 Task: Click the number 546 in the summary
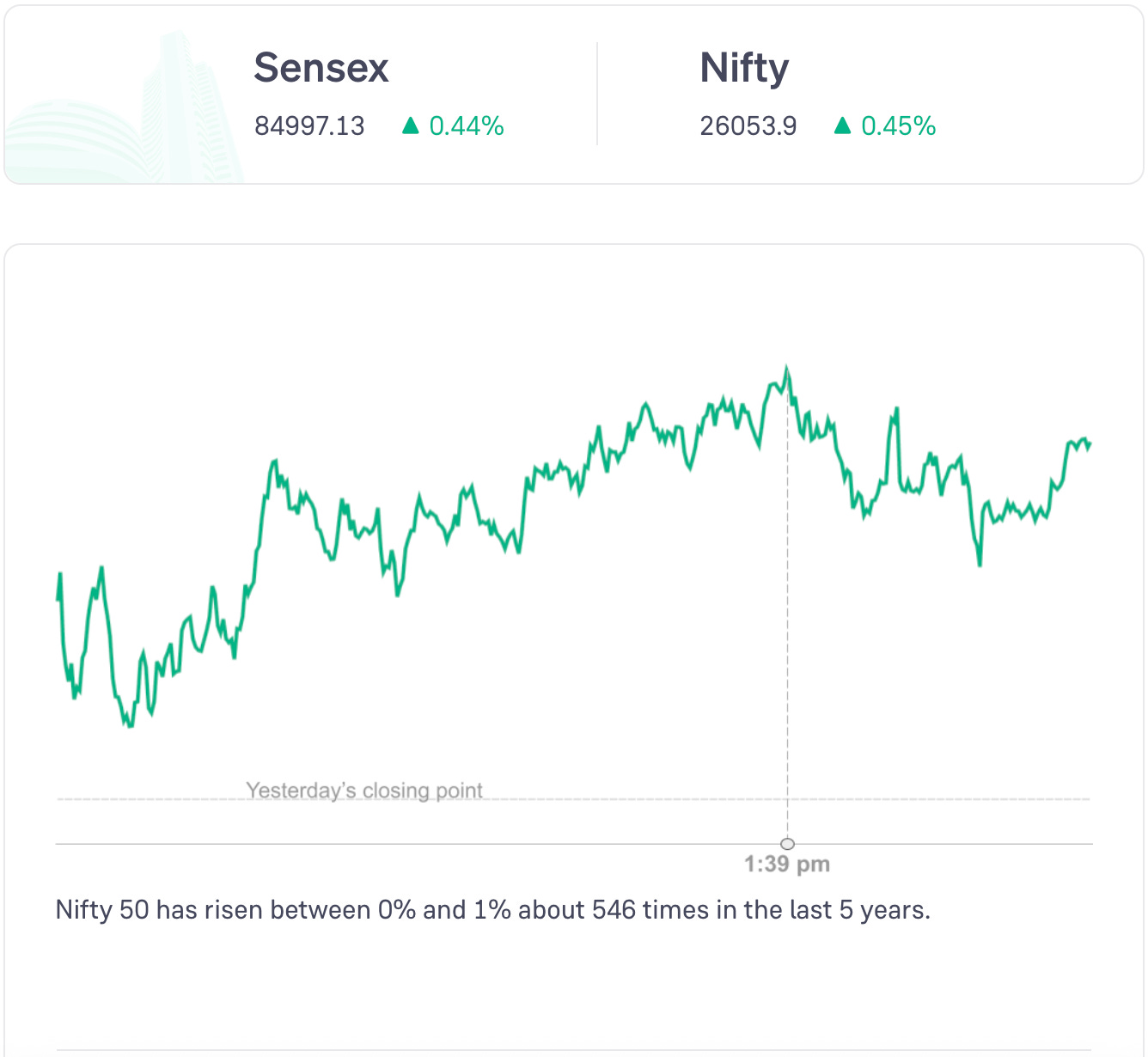coord(614,909)
